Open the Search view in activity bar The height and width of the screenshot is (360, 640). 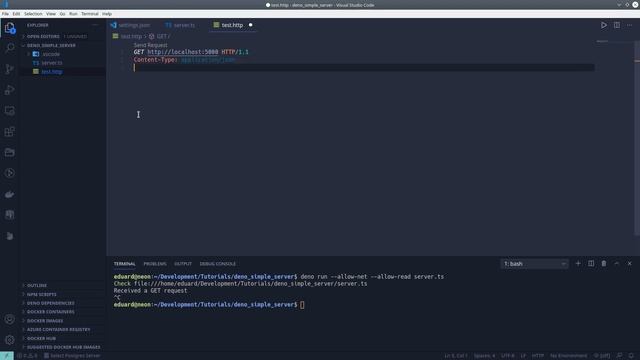pyautogui.click(x=9, y=48)
